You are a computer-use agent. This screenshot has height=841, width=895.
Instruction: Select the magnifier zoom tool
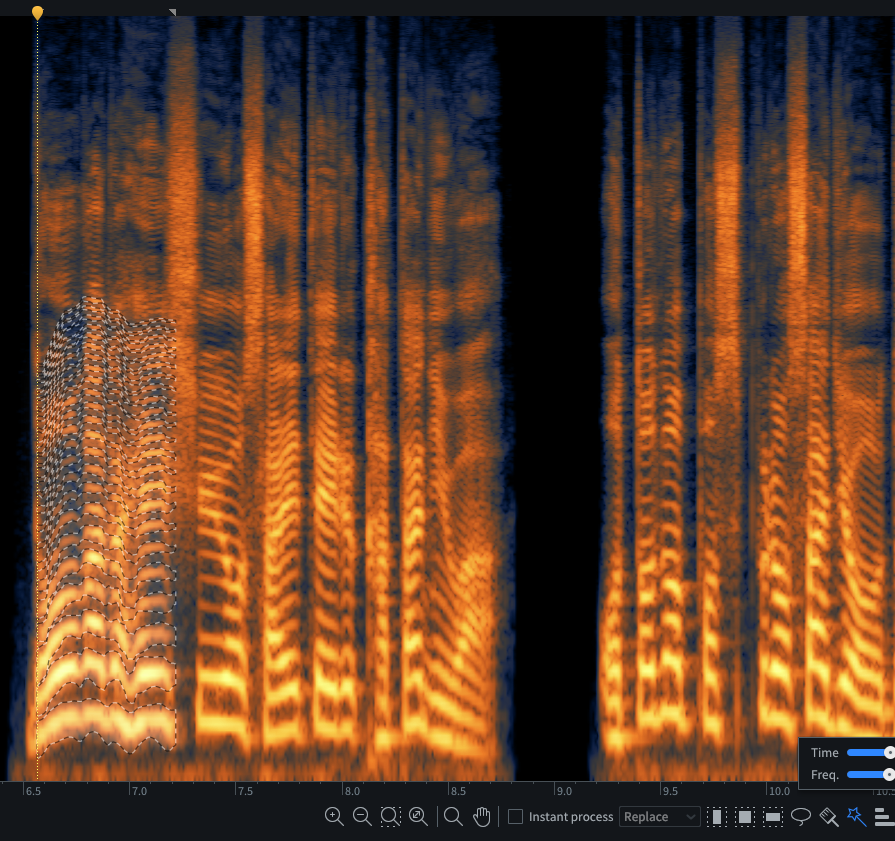pyautogui.click(x=453, y=817)
